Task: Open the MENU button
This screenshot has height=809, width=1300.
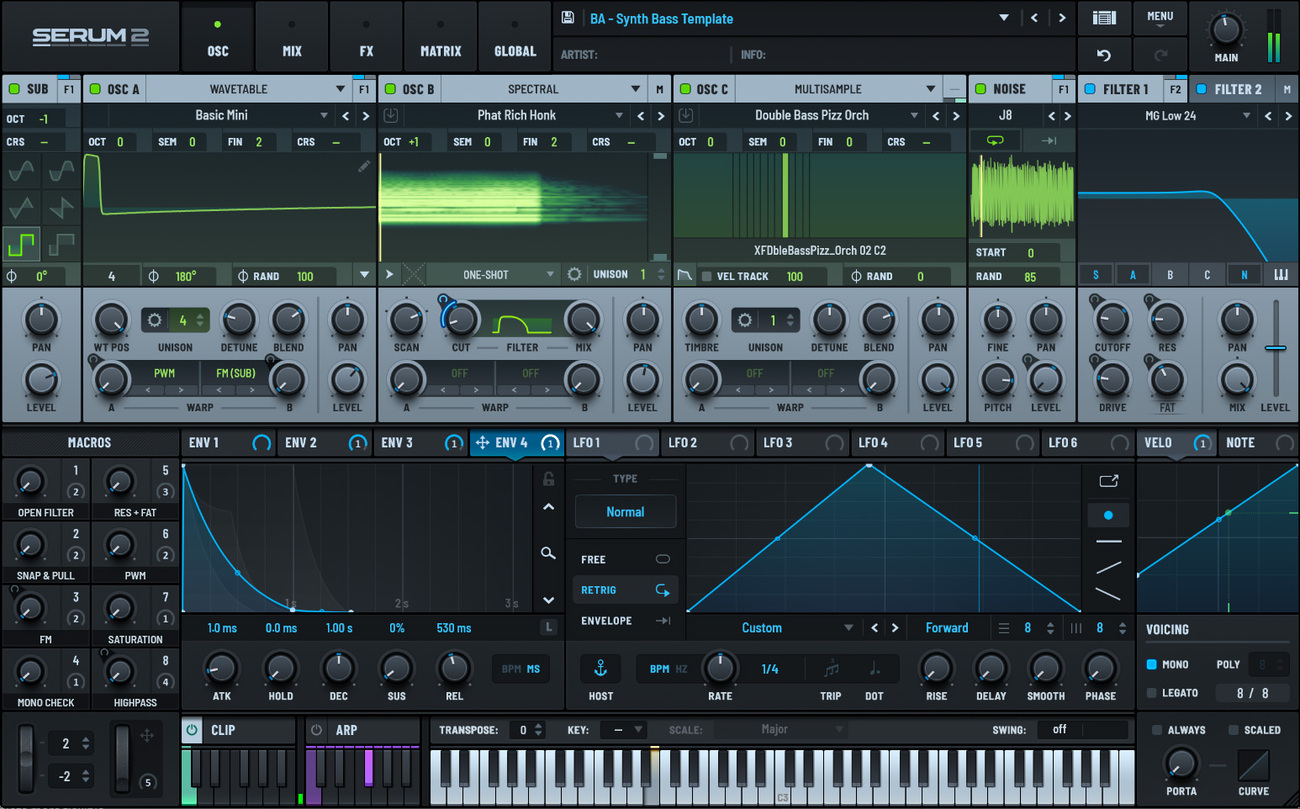Action: [1160, 17]
